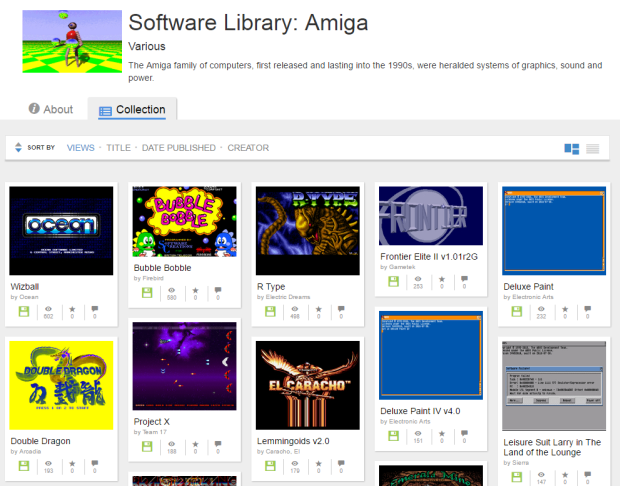This screenshot has height=486, width=620.
Task: Open the Double Dragon thumbnail
Action: [x=61, y=386]
